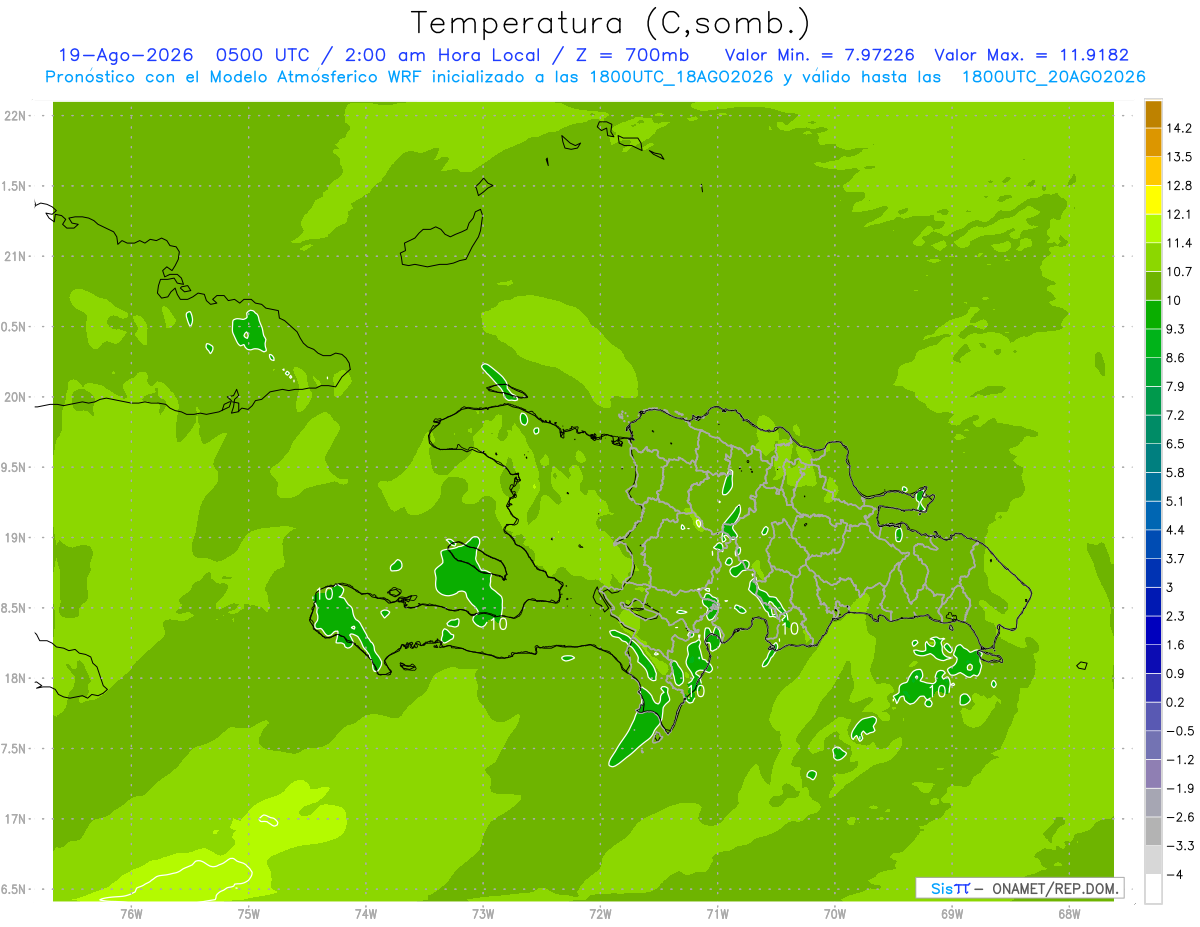Click the "11.4" colorbar value

tap(1179, 243)
